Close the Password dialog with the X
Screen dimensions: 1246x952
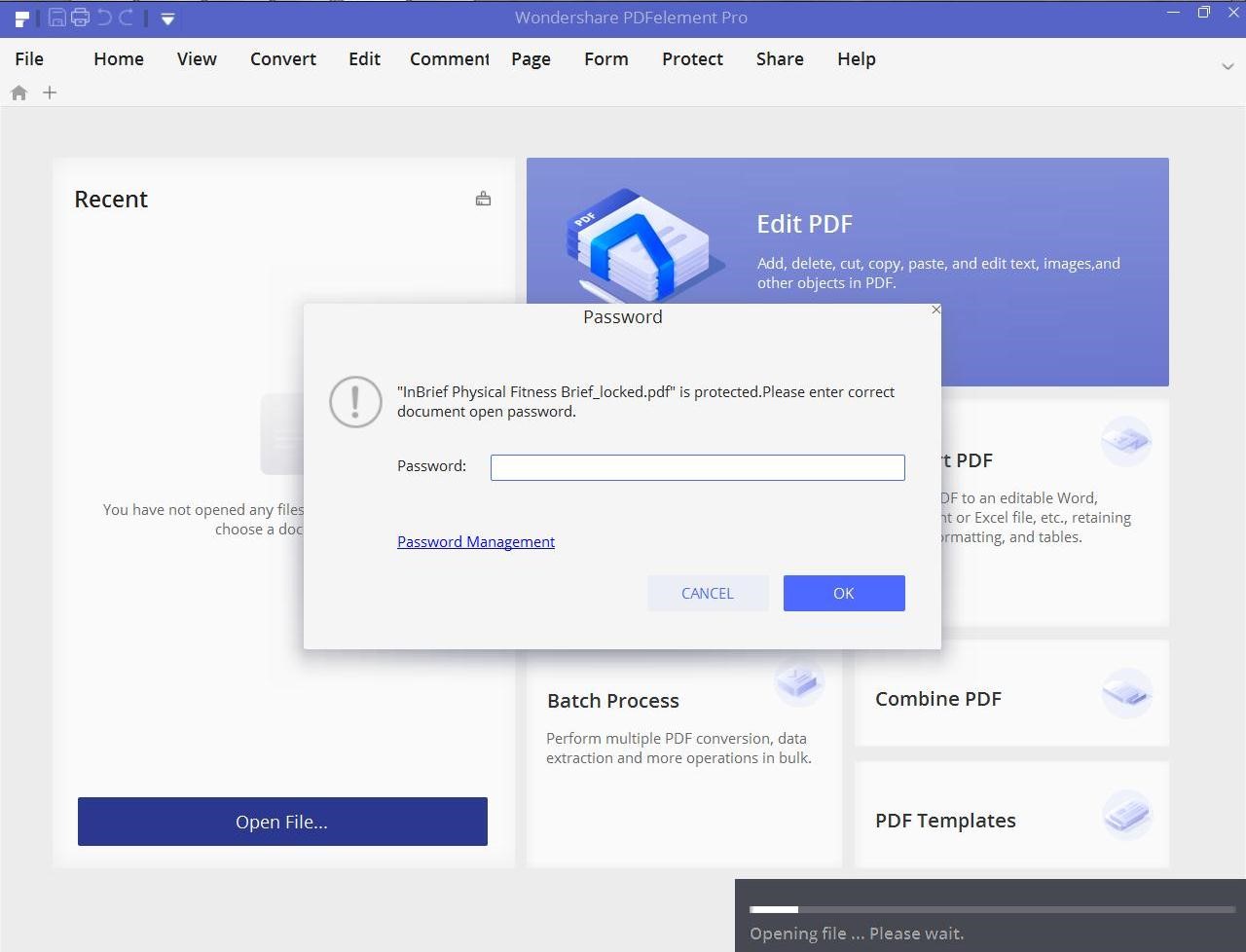(935, 310)
